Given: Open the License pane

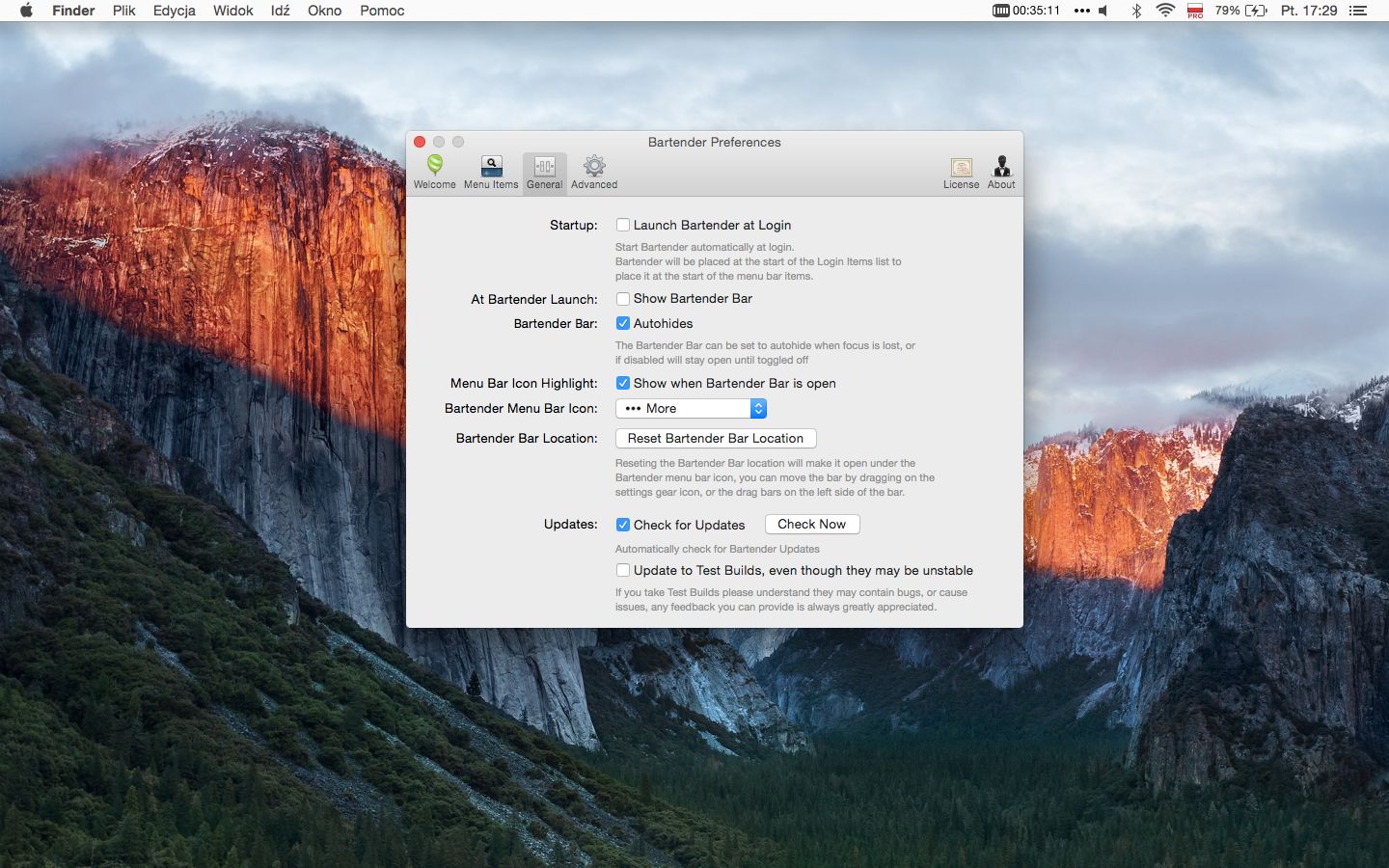Looking at the screenshot, I should (961, 173).
